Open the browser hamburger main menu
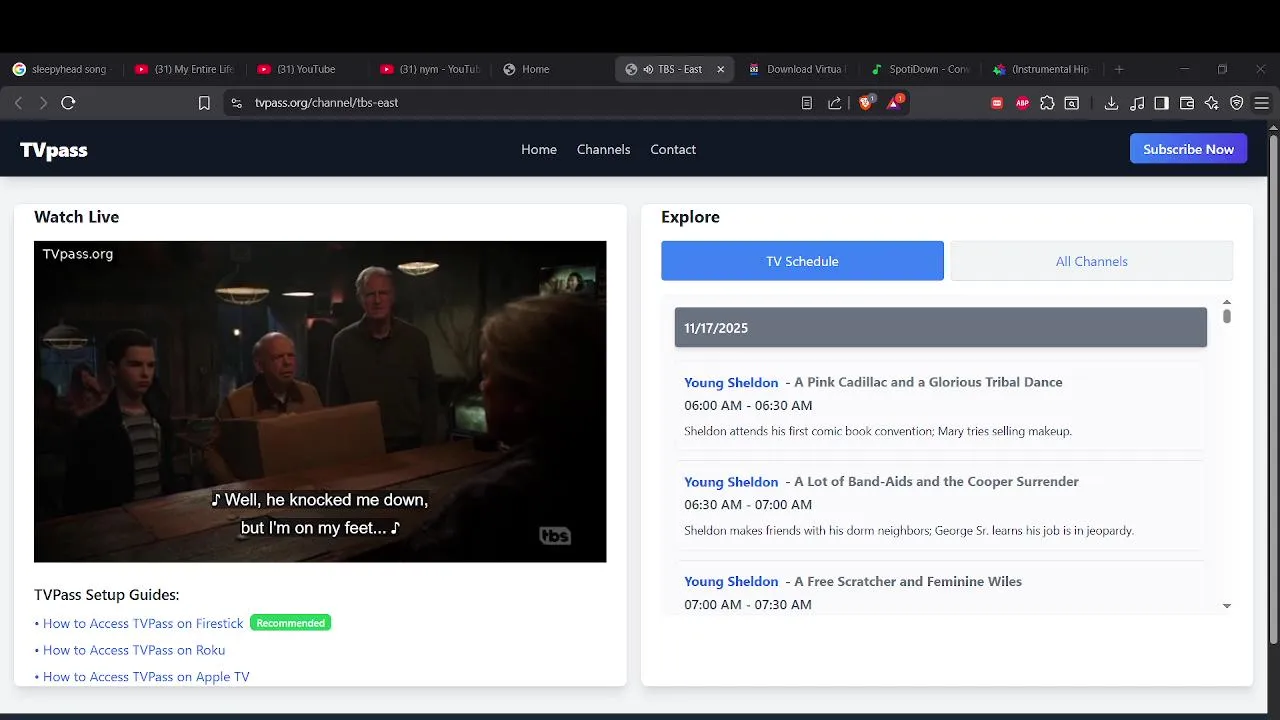This screenshot has width=1280, height=720. pyautogui.click(x=1262, y=103)
